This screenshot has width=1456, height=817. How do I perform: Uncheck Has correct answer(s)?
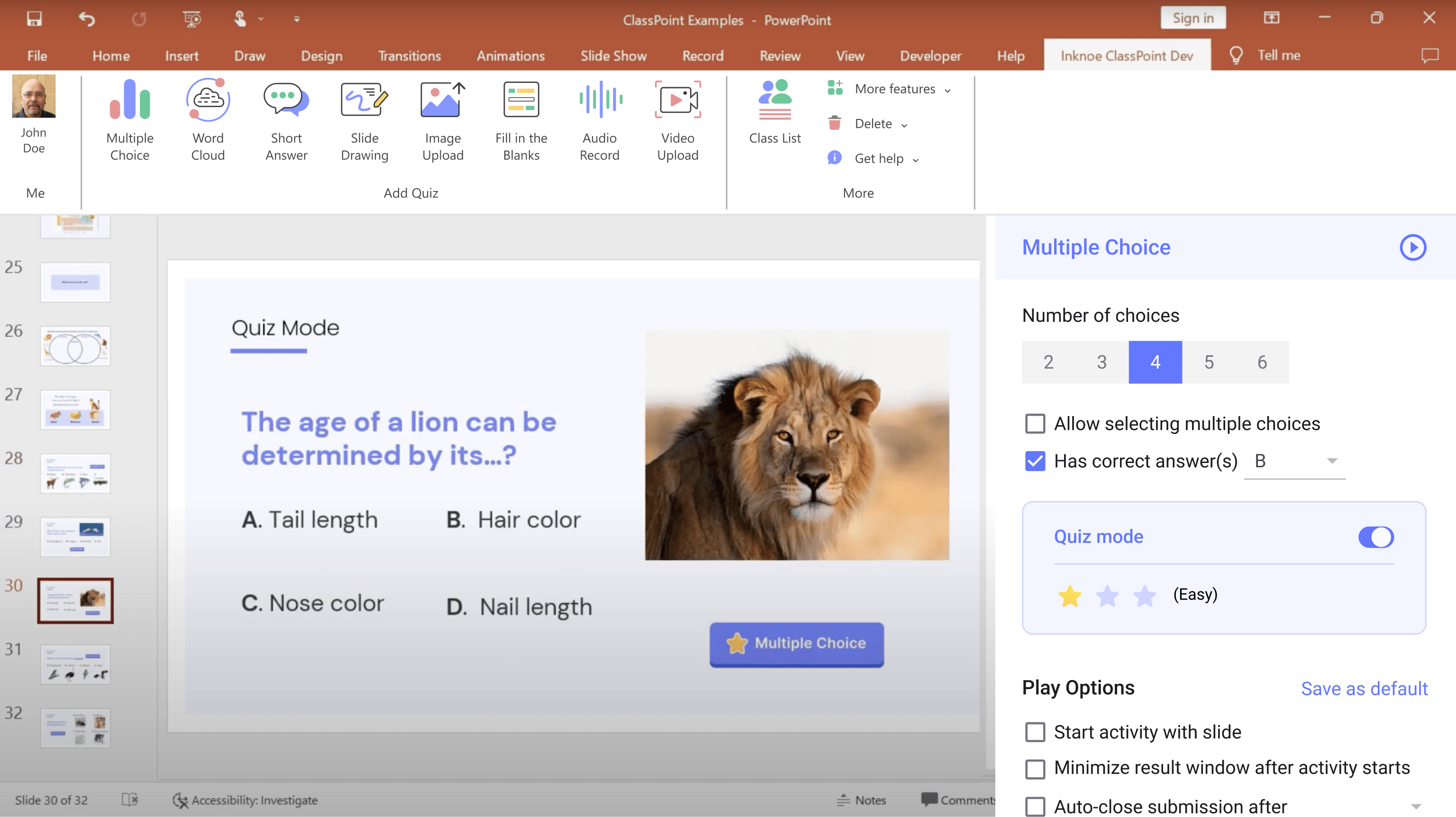point(1035,461)
